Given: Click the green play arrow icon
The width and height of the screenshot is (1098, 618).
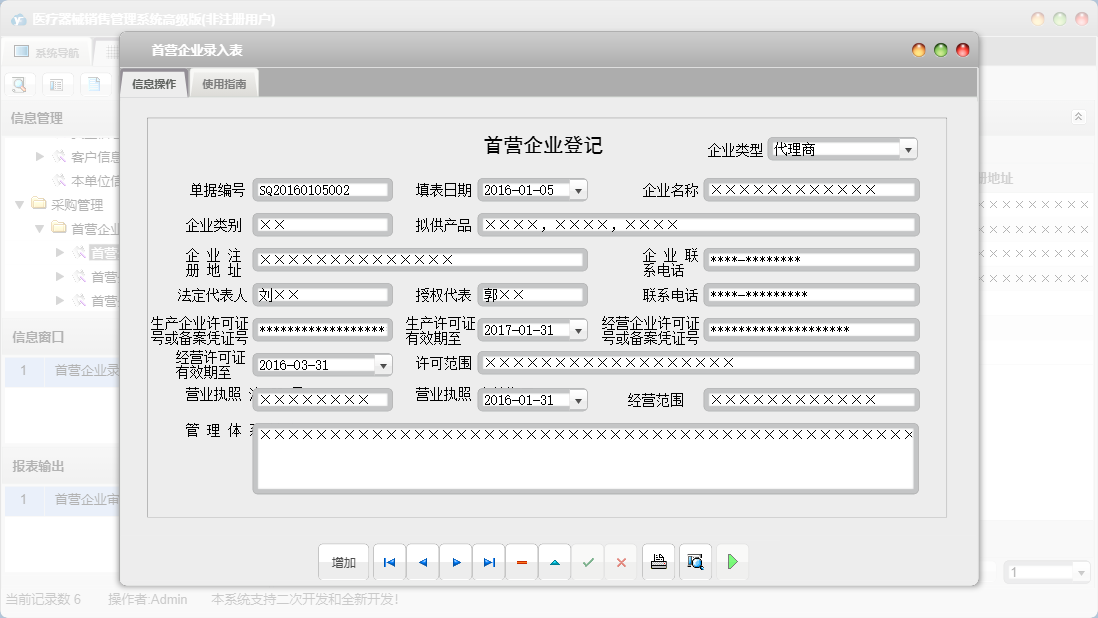Looking at the screenshot, I should (732, 562).
